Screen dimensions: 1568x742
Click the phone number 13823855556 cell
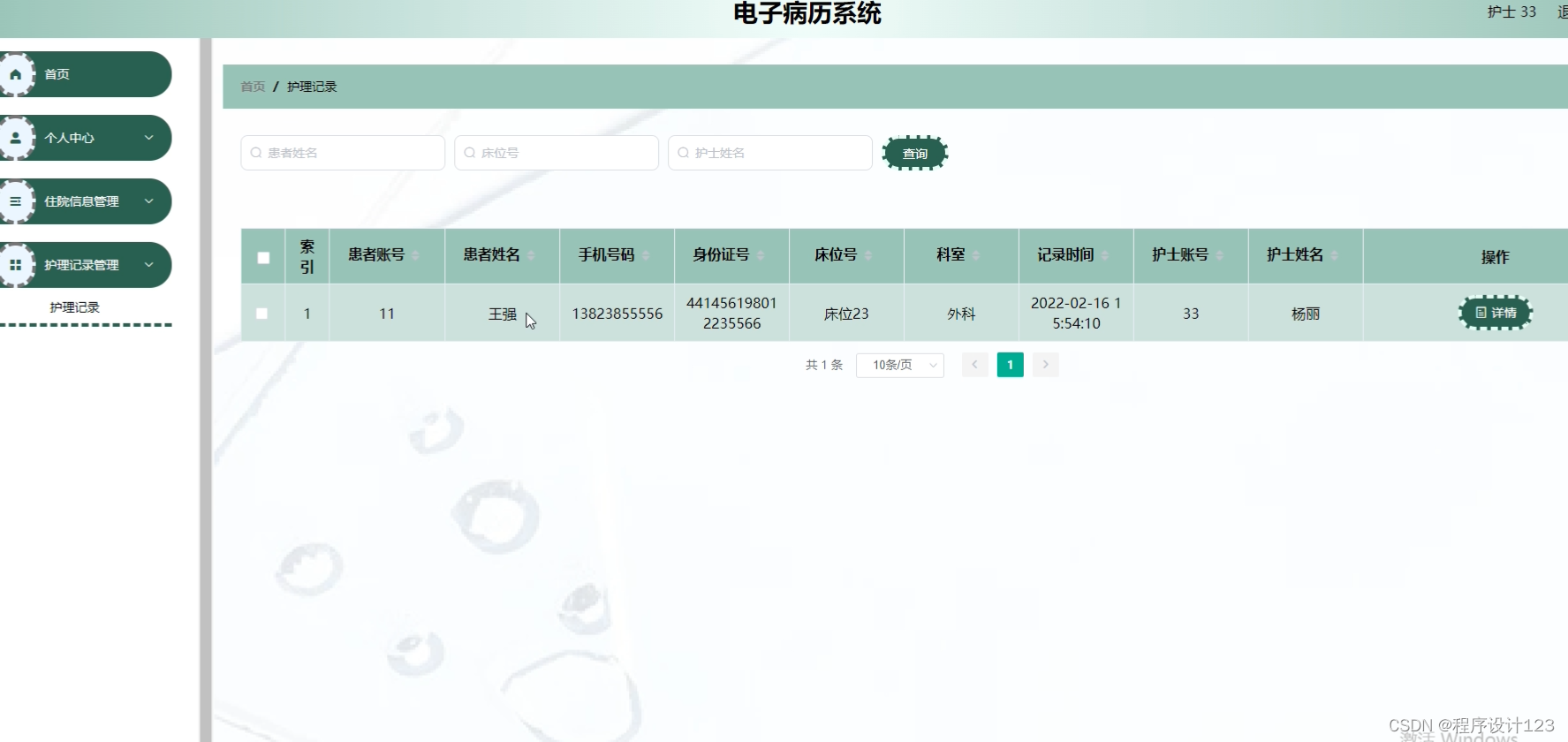pos(617,314)
